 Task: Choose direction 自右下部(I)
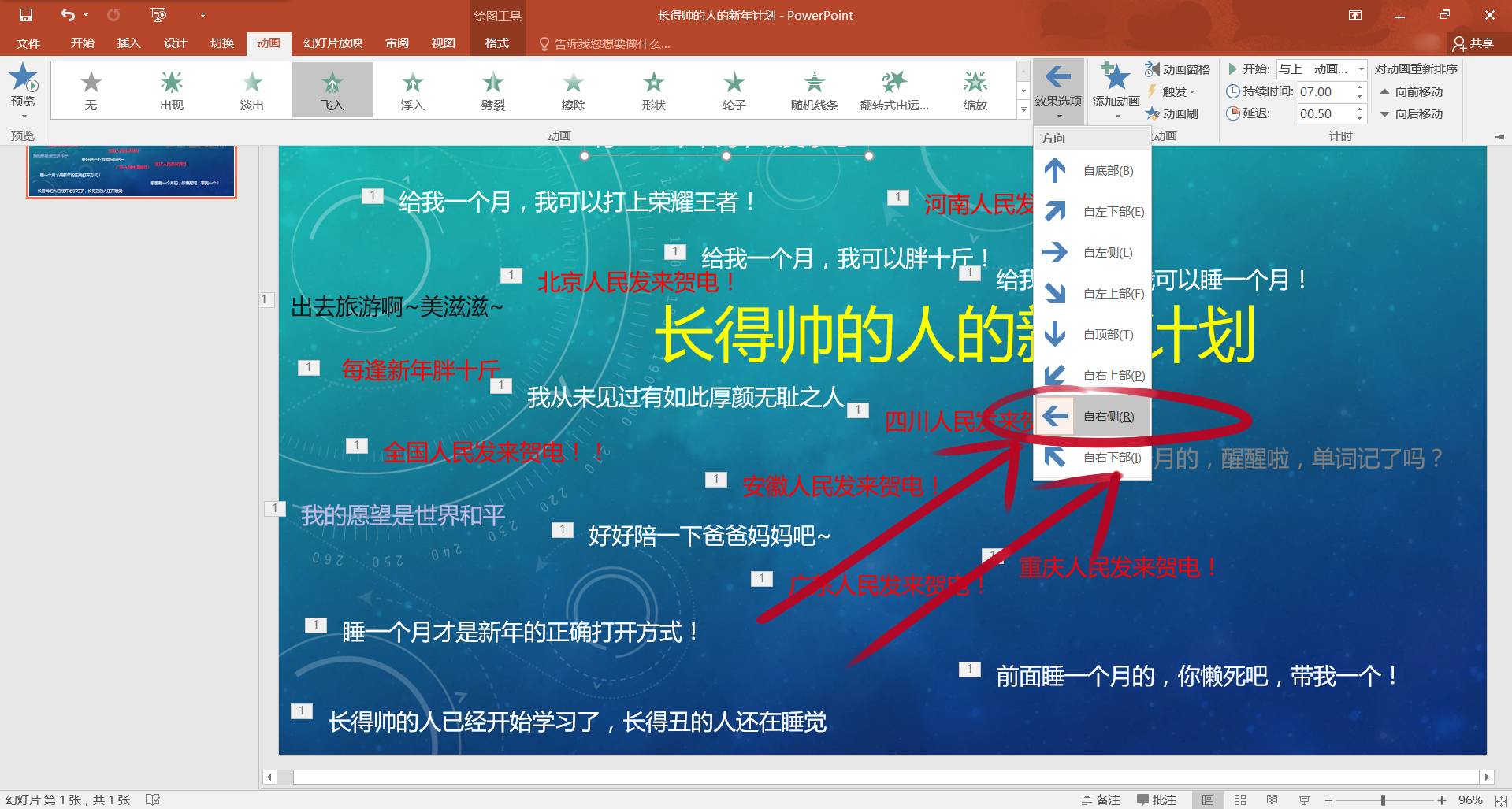pyautogui.click(x=1092, y=457)
